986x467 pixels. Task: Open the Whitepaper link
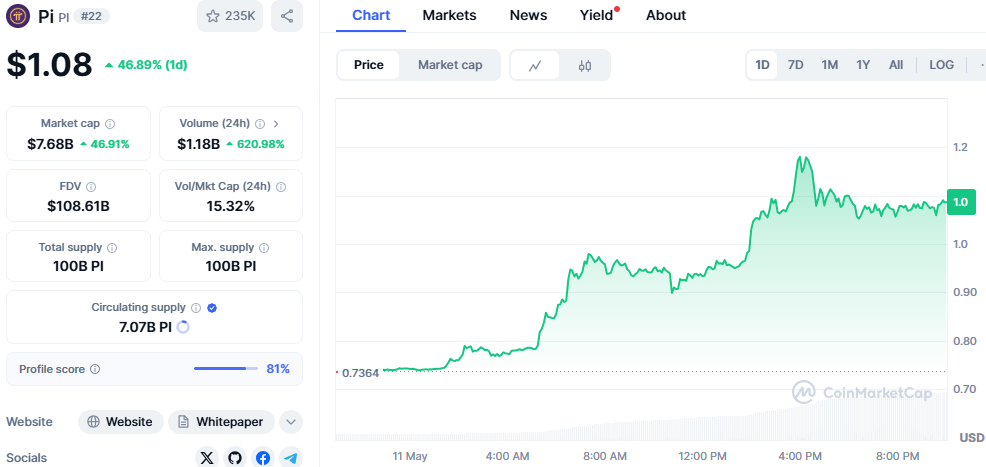(x=221, y=422)
